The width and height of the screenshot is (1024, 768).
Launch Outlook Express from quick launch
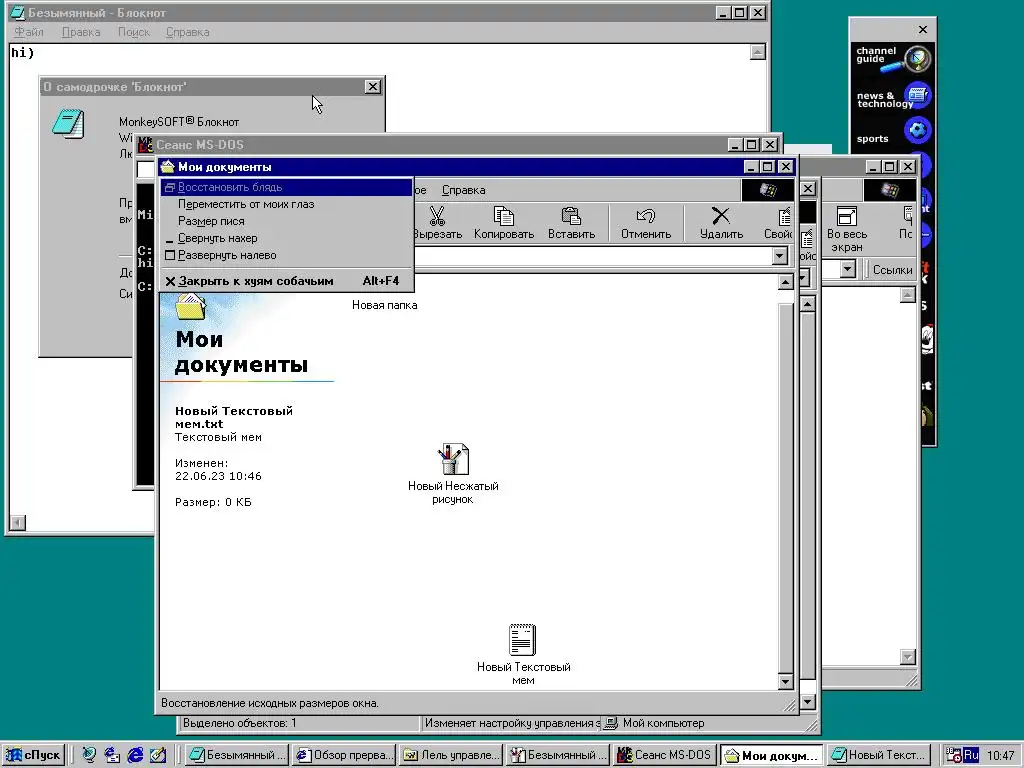pos(112,755)
